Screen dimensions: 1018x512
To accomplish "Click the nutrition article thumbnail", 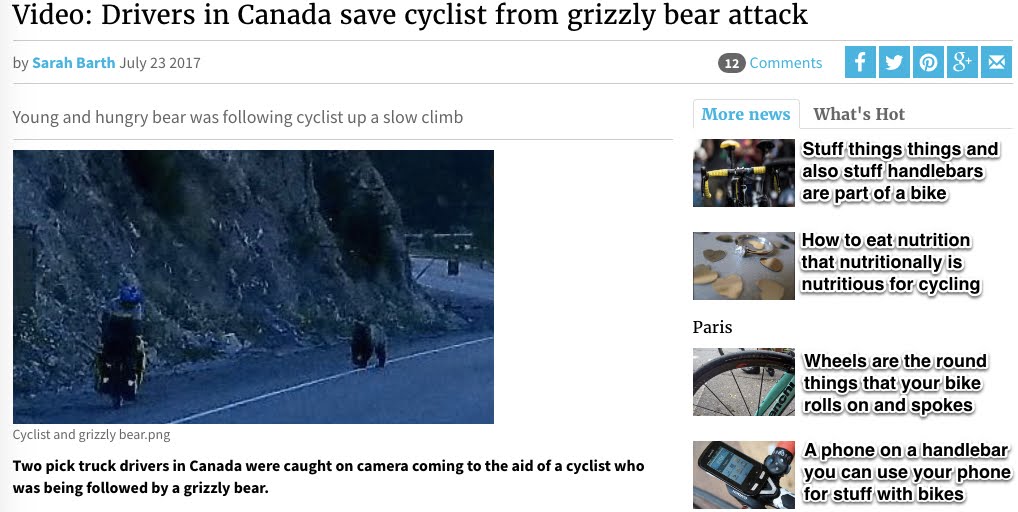I will [743, 266].
